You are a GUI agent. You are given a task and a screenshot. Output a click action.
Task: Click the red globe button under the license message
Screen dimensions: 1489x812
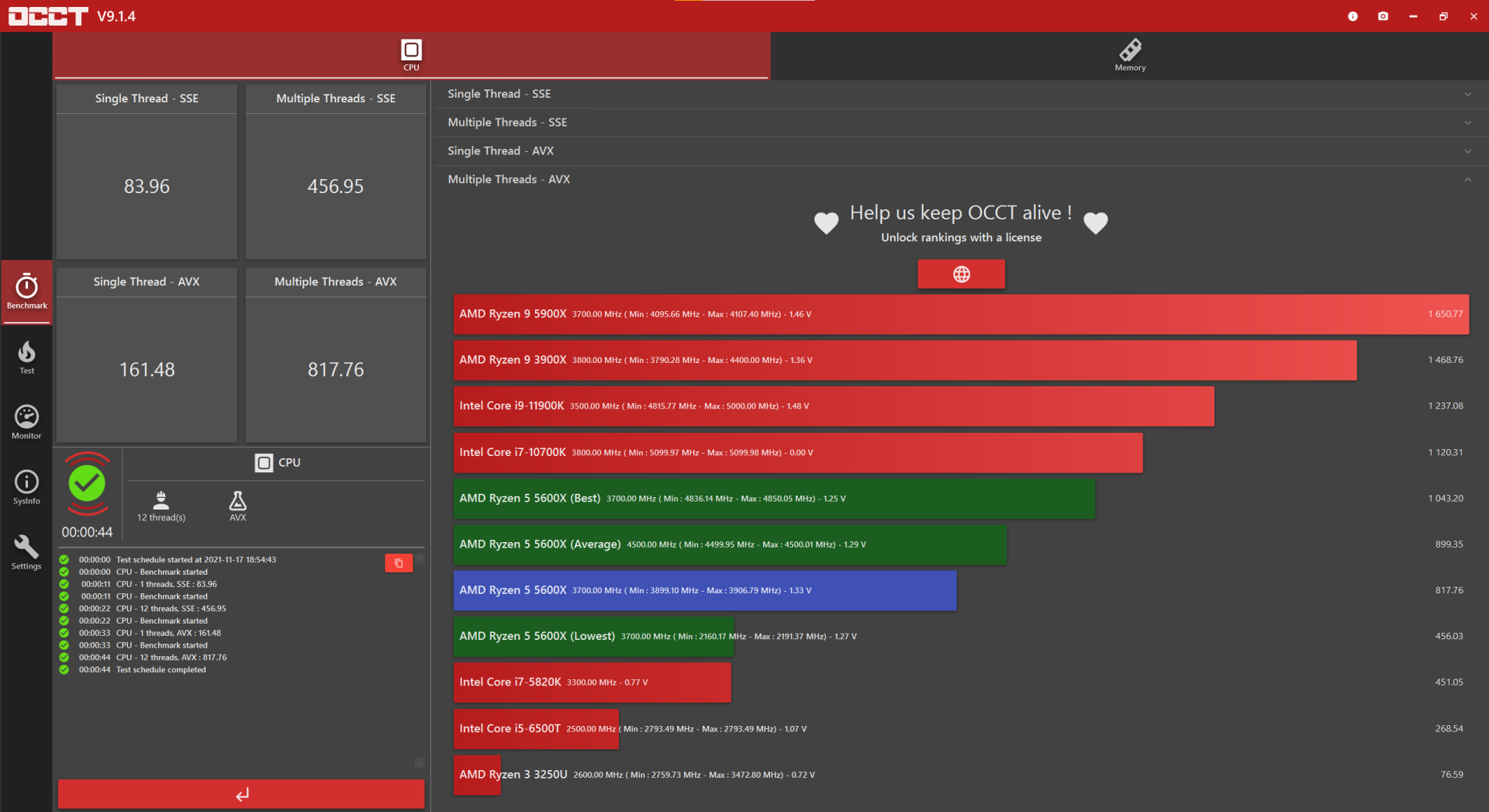pos(961,274)
